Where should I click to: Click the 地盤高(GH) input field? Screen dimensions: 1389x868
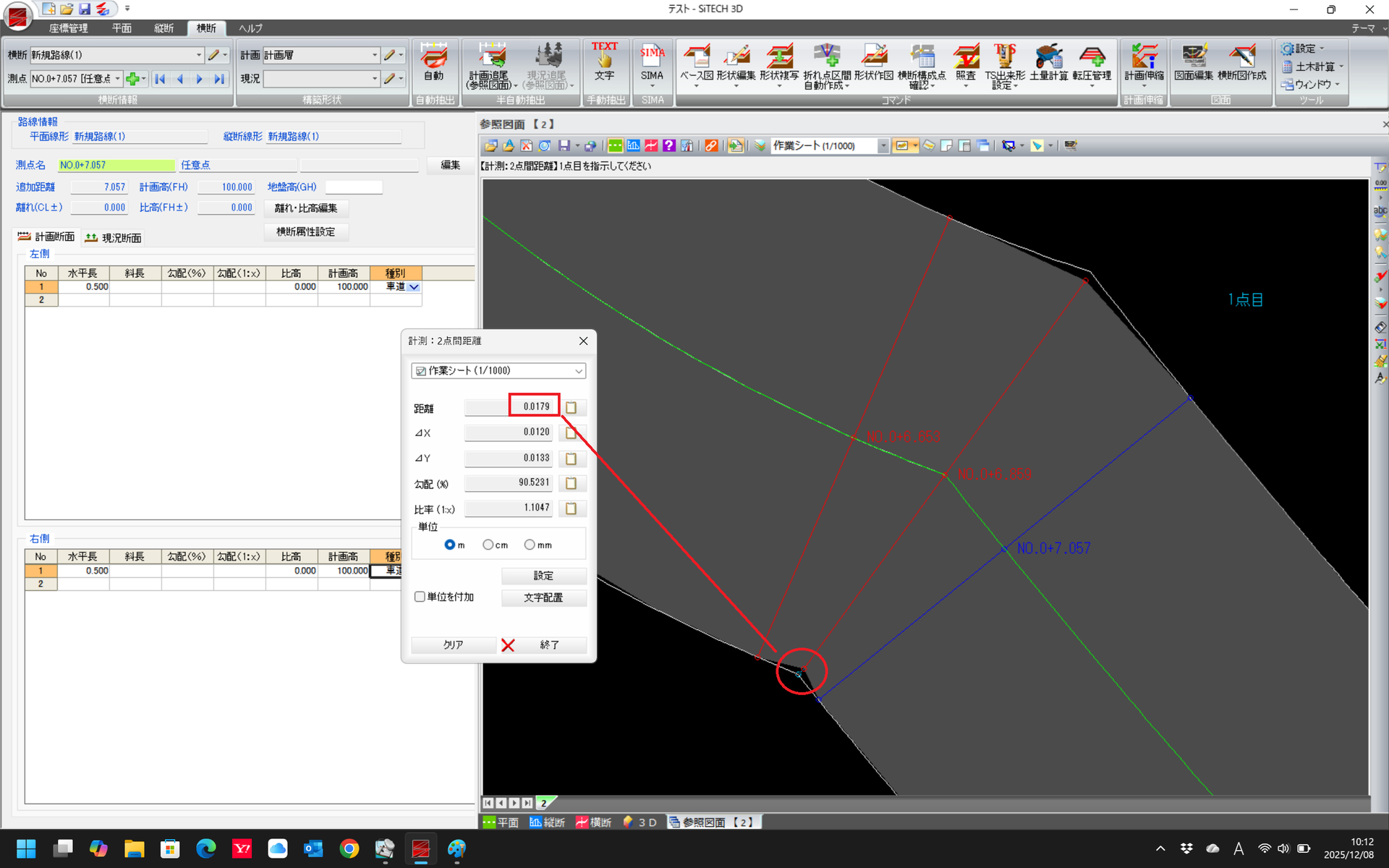353,187
